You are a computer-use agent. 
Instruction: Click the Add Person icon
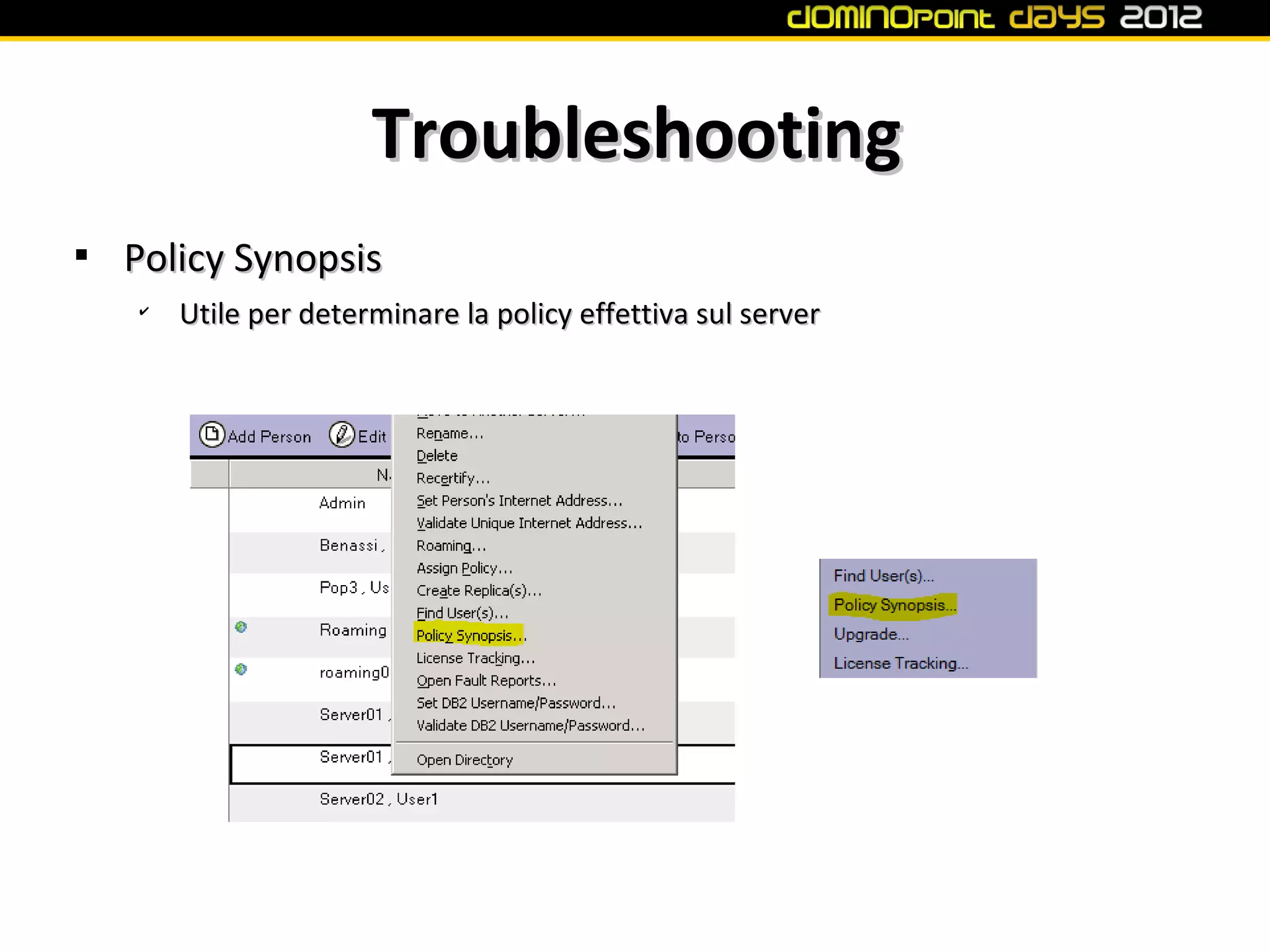tap(211, 434)
